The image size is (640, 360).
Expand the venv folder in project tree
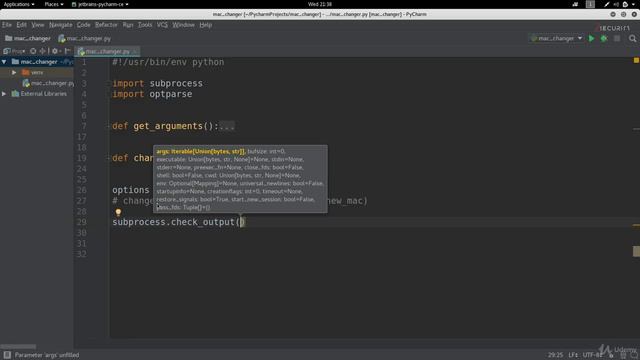pyautogui.click(x=14, y=72)
